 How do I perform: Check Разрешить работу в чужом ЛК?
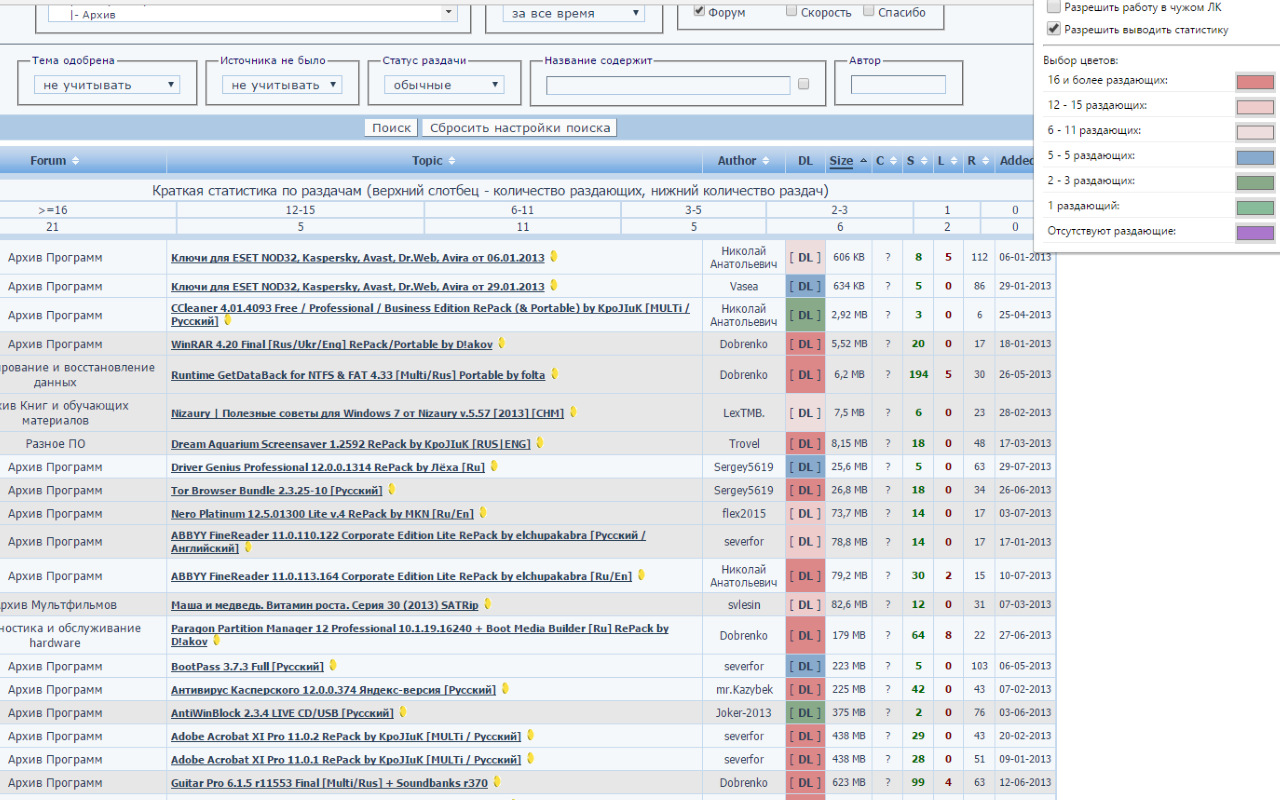point(1053,7)
